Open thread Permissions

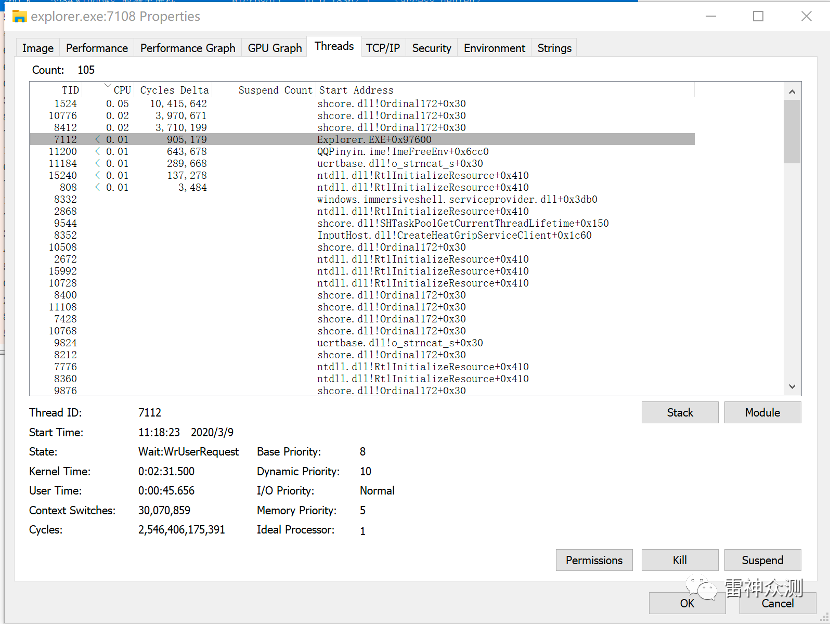coord(594,560)
